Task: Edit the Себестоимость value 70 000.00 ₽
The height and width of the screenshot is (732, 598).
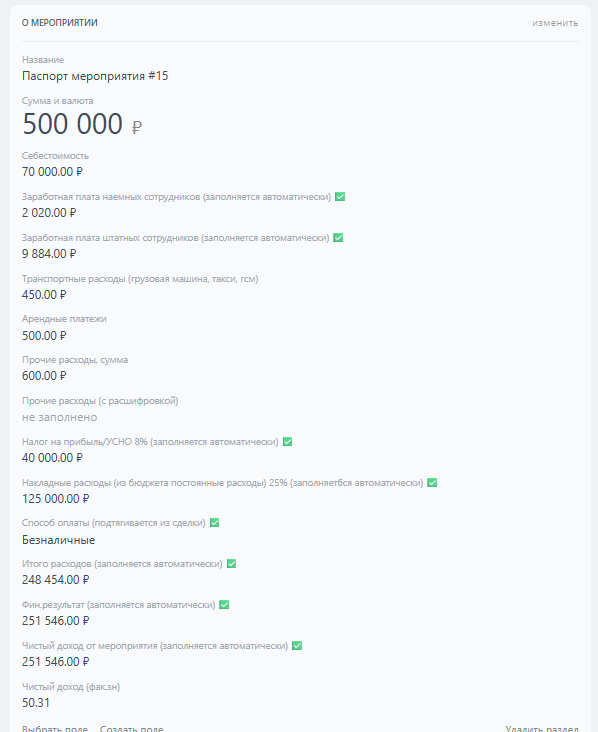Action: pyautogui.click(x=52, y=172)
